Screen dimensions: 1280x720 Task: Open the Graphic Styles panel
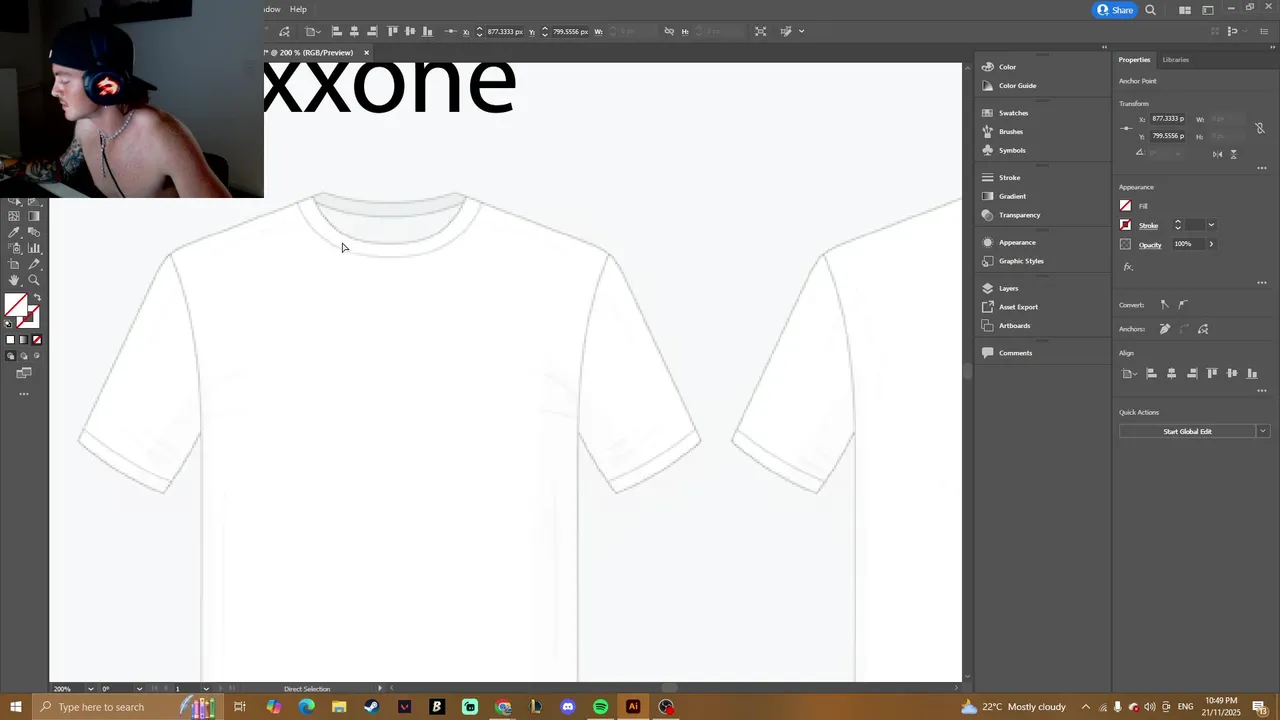tap(1021, 261)
